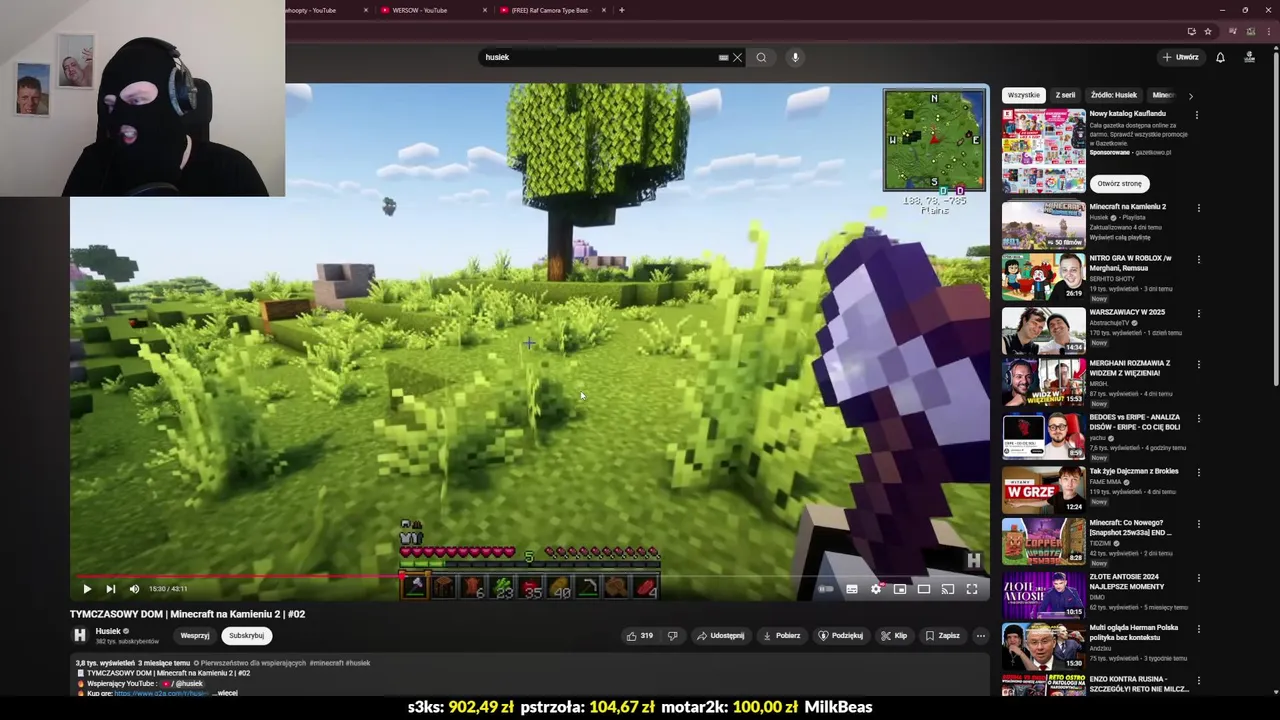Screen dimensions: 1280x720
Task: Seek on the red video progress bar
Action: [530, 575]
